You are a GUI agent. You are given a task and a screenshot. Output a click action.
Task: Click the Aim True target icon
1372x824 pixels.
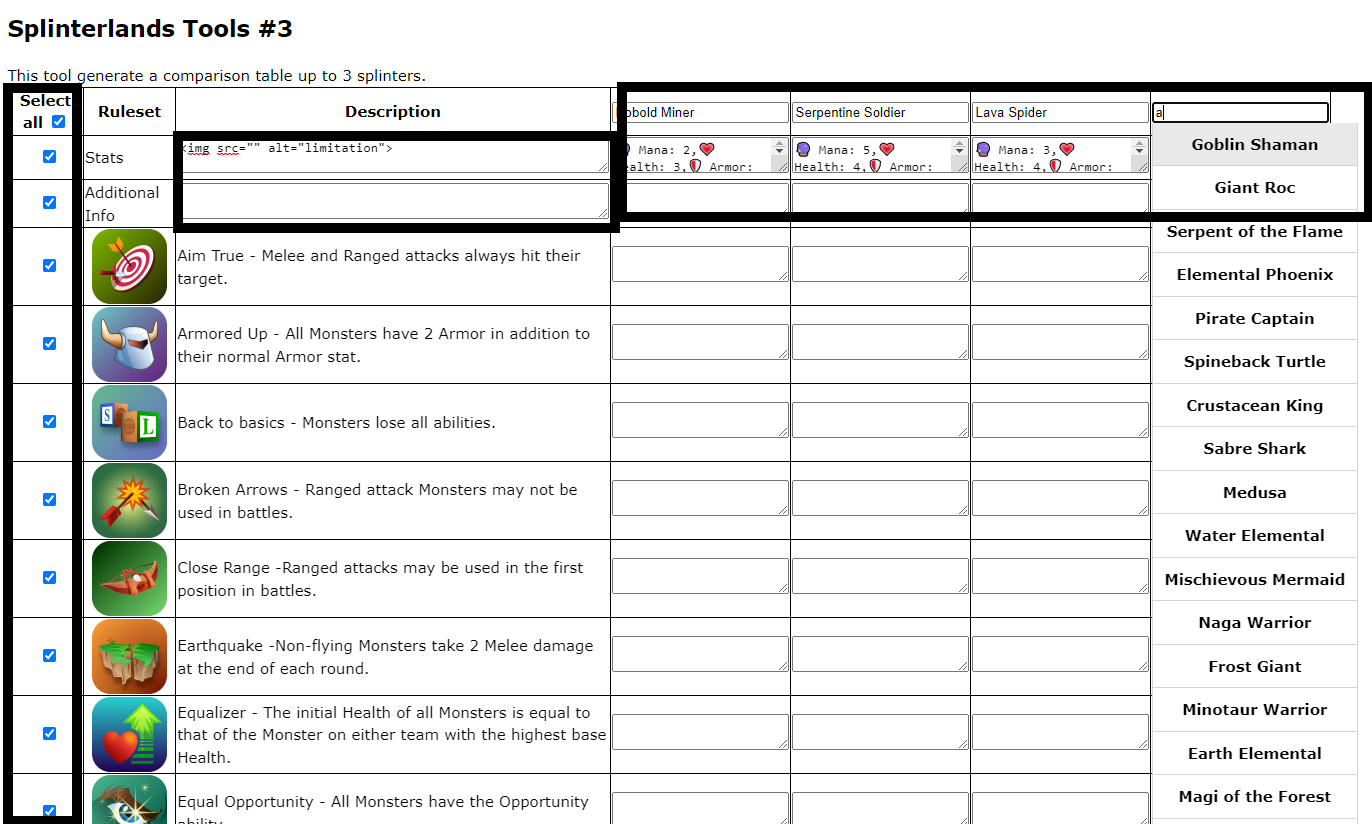(x=129, y=266)
